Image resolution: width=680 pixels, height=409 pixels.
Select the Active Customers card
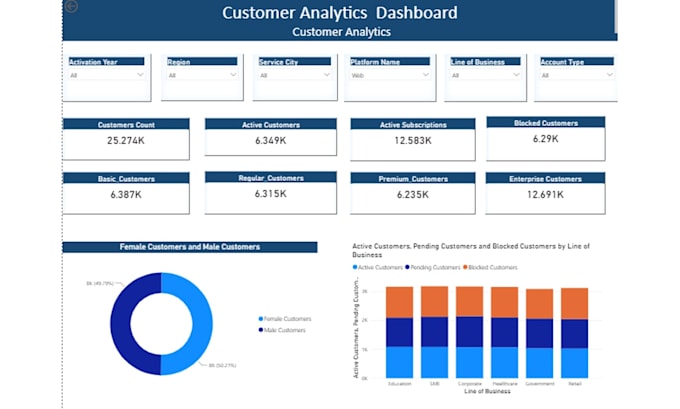pos(271,137)
